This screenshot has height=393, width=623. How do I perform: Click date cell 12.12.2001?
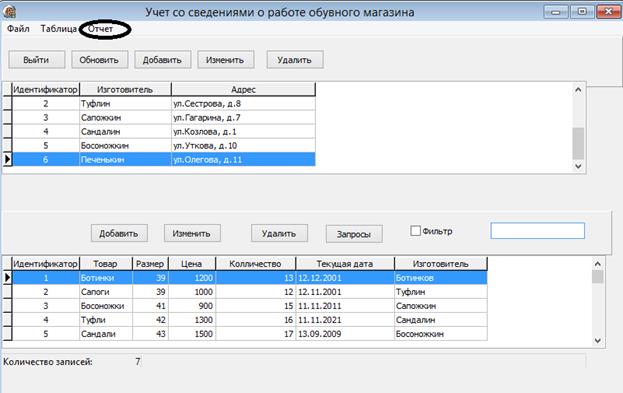click(x=345, y=278)
